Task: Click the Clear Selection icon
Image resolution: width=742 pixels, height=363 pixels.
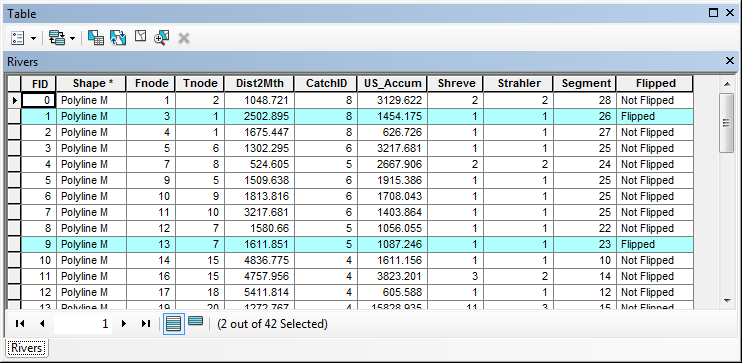Action: click(140, 36)
